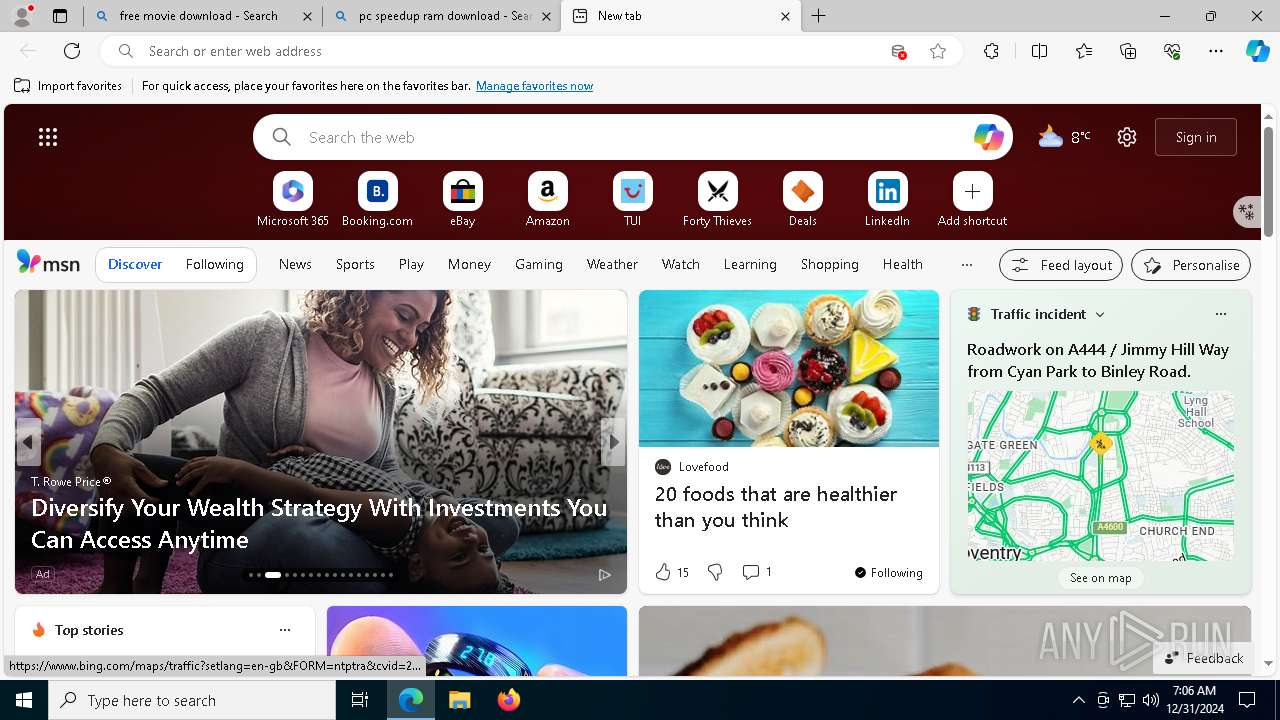The width and height of the screenshot is (1280, 720).
Task: Show hidden system tray icons
Action: [x=1078, y=700]
